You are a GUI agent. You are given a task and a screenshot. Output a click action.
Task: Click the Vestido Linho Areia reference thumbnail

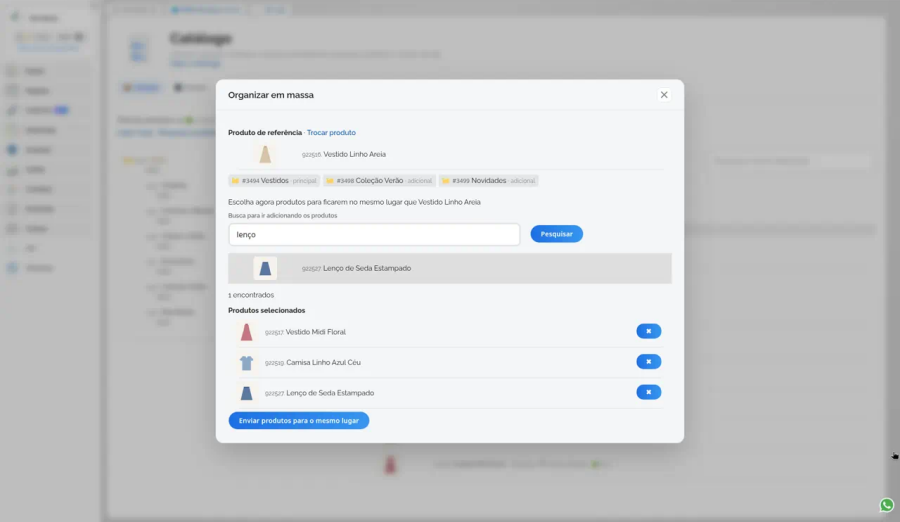(265, 154)
